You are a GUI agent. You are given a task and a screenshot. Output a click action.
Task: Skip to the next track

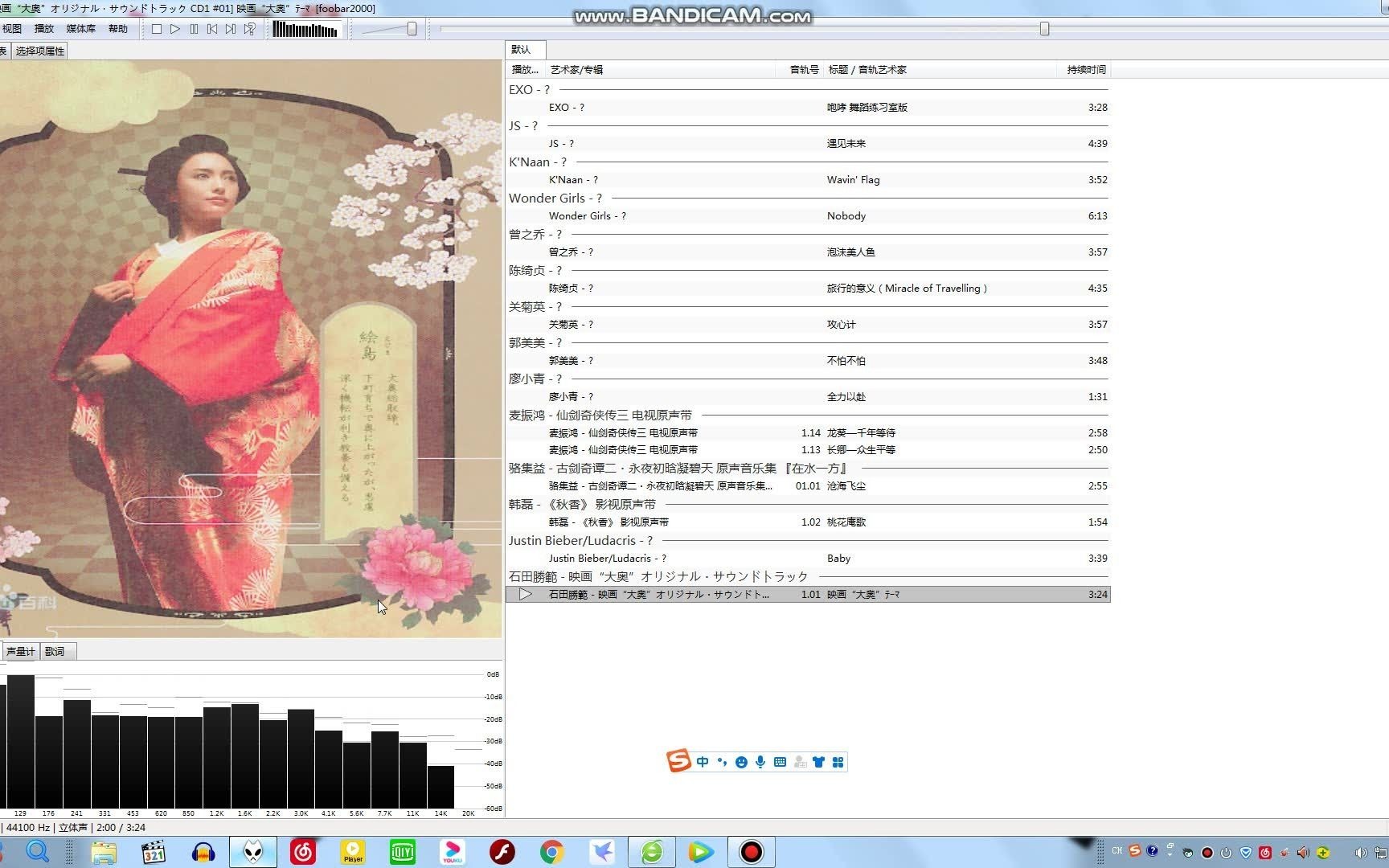(231, 29)
